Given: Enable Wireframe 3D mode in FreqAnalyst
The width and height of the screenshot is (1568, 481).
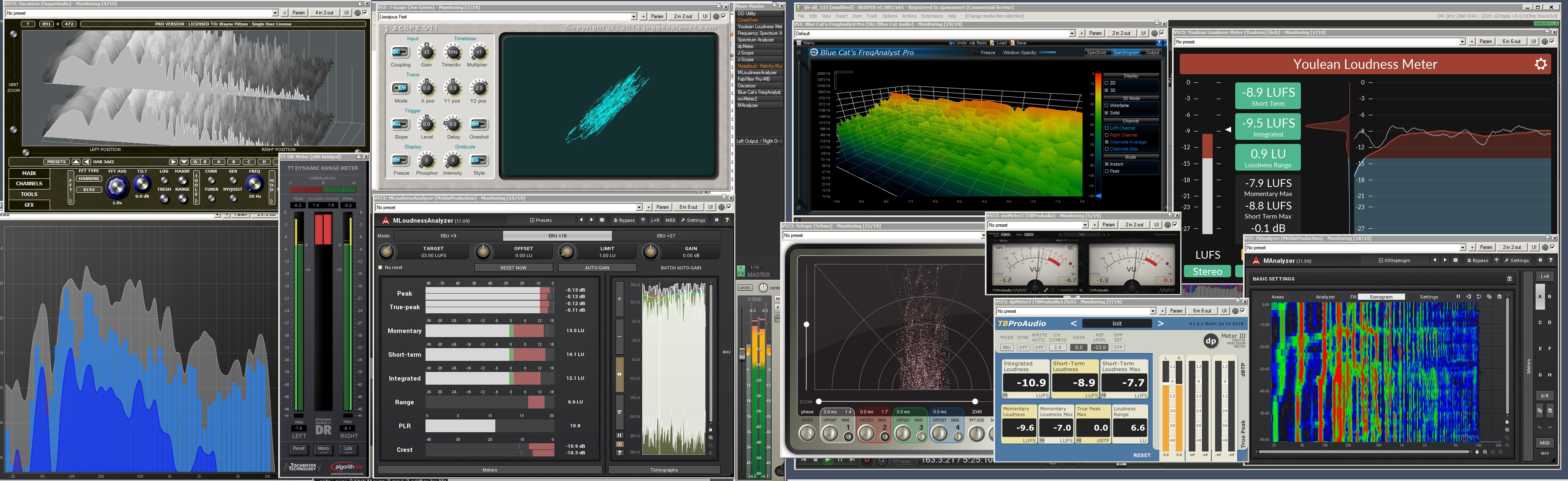Looking at the screenshot, I should pyautogui.click(x=1107, y=106).
